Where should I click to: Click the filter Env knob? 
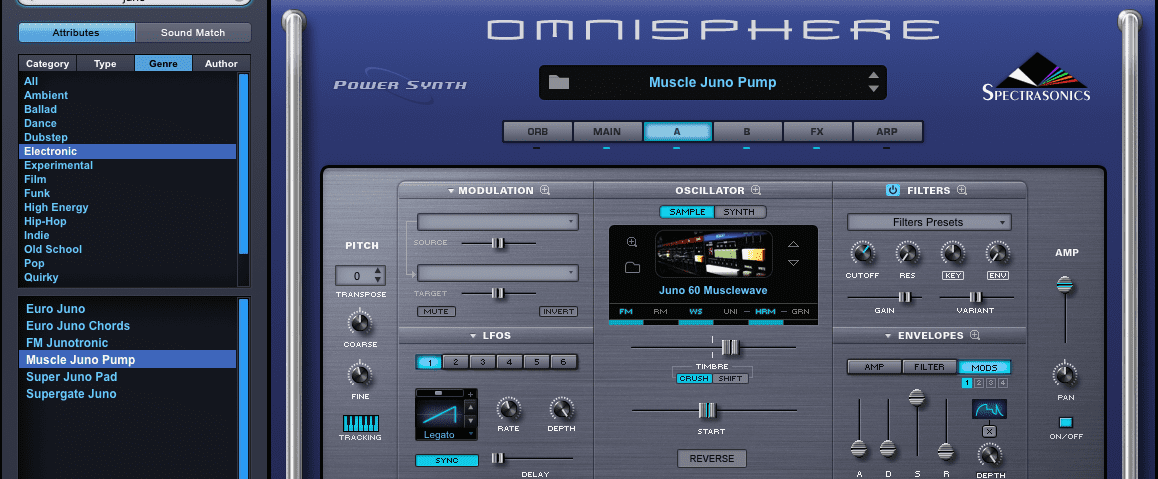(x=998, y=254)
